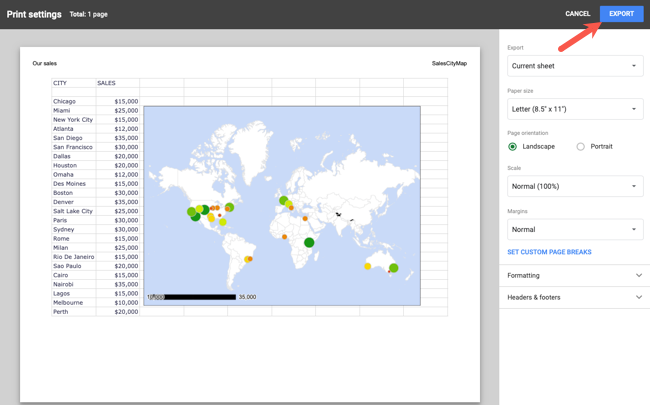The height and width of the screenshot is (405, 650).
Task: Click the 'Our sales' header text
Action: pos(44,63)
